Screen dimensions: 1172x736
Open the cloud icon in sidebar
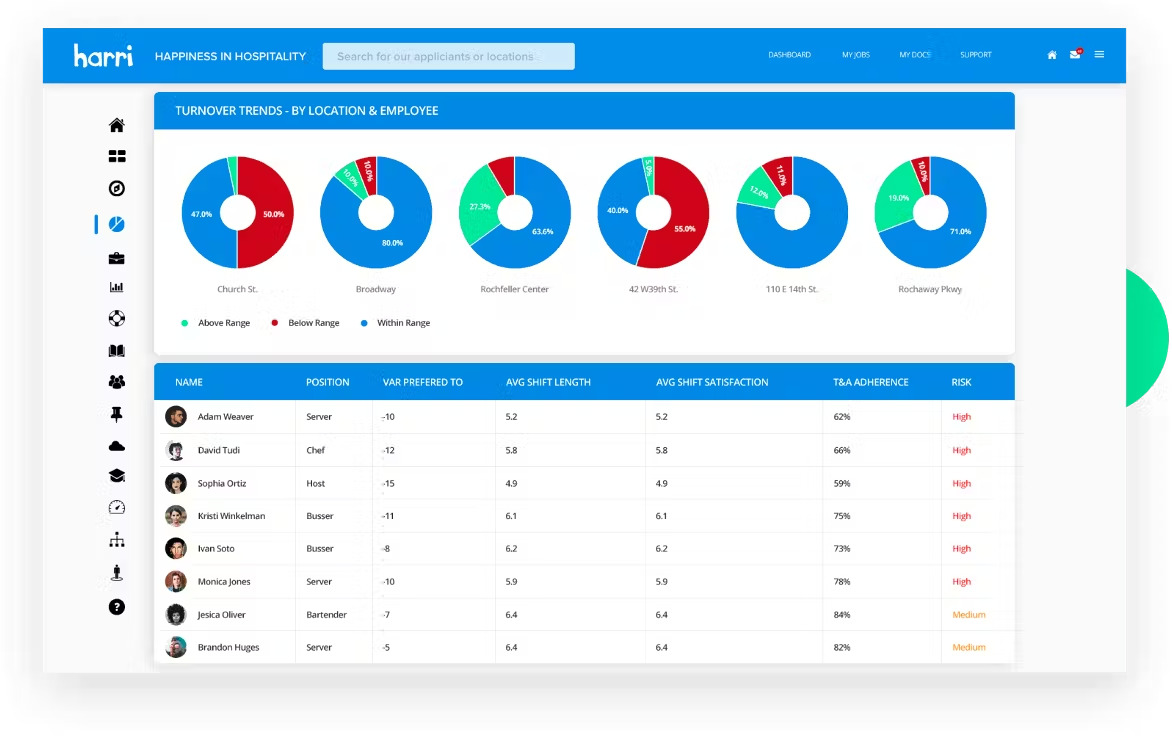(x=117, y=446)
